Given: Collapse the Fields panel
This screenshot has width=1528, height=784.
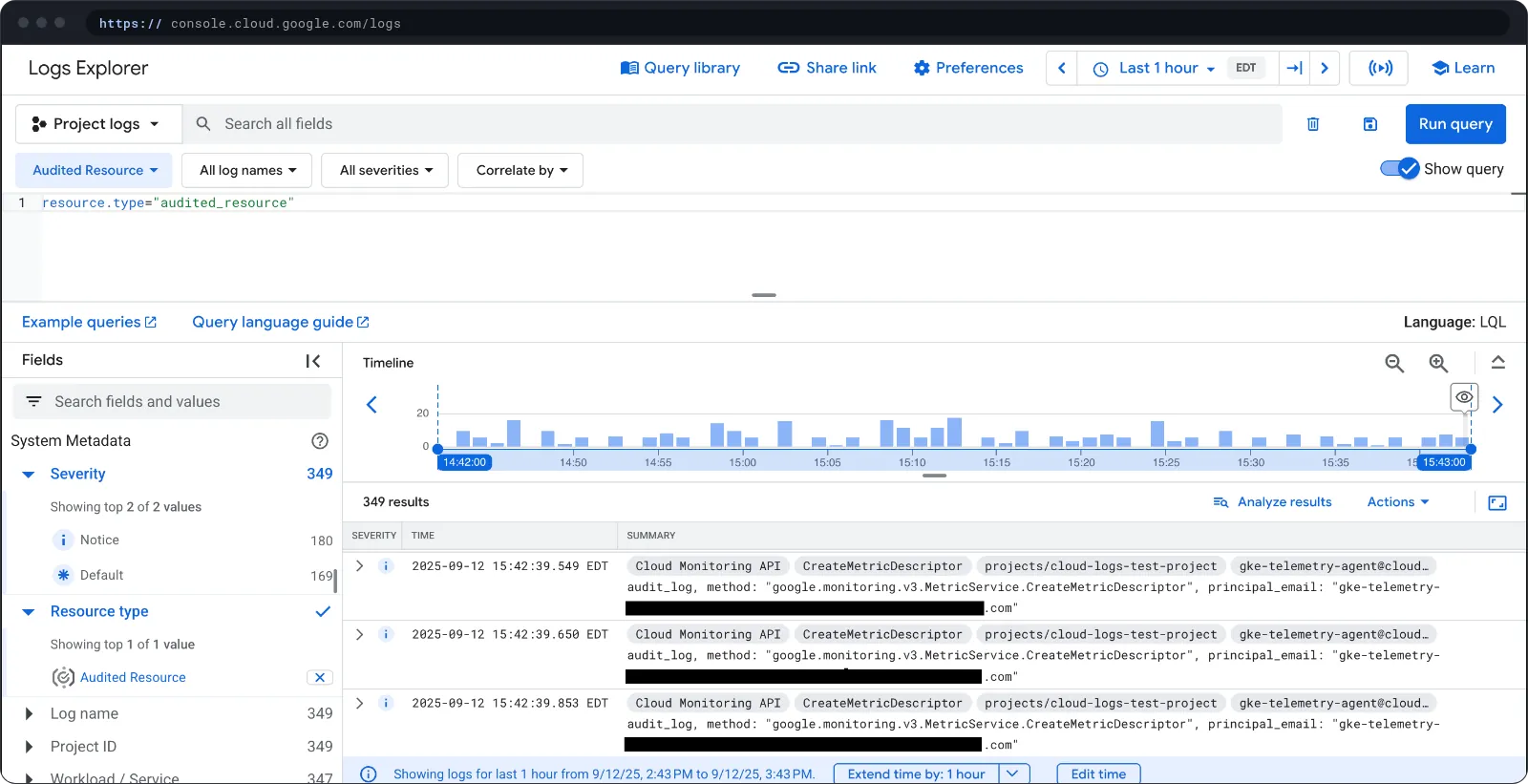Looking at the screenshot, I should coord(313,360).
